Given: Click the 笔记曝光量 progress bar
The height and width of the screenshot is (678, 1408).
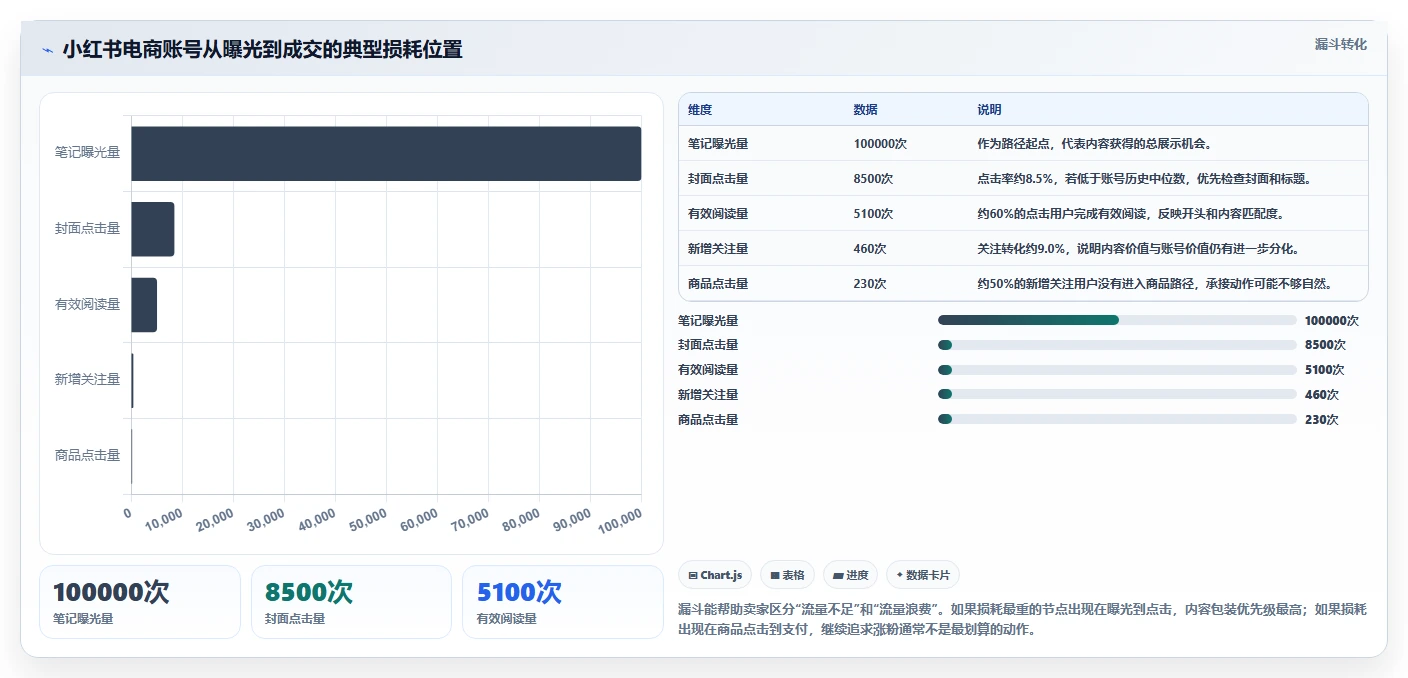Looking at the screenshot, I should pyautogui.click(x=1117, y=320).
